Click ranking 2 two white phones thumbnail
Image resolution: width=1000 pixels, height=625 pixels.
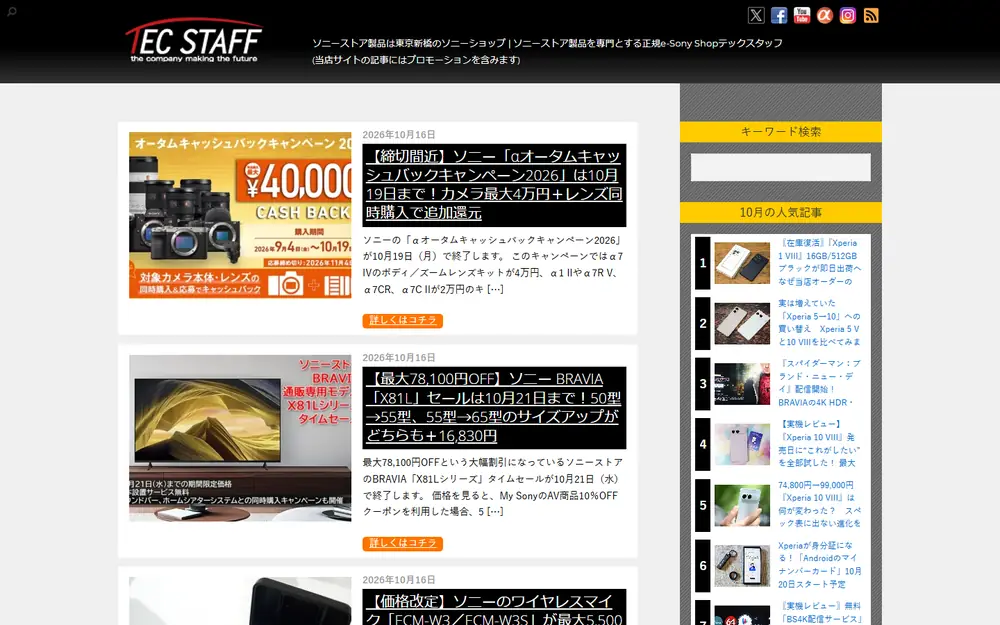click(x=742, y=323)
